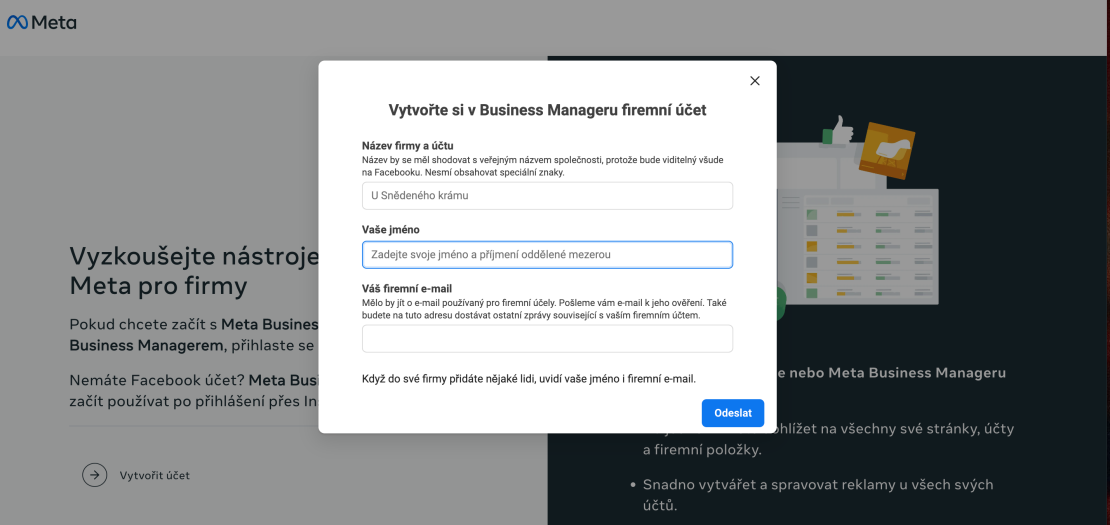Click the Název firmy a účtu label
This screenshot has width=1110, height=525.
408,146
